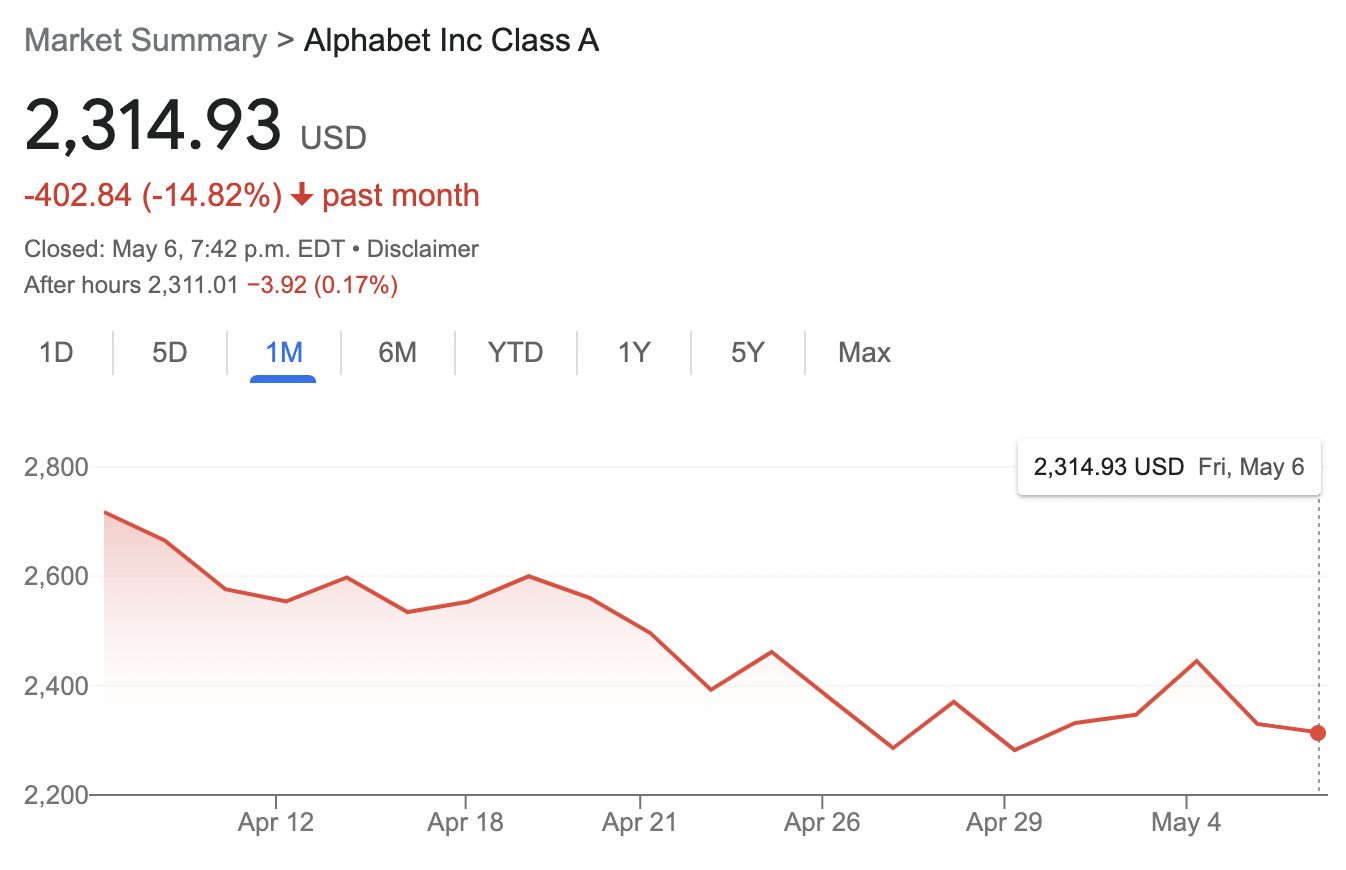
Task: Select the 1Y time range tab
Action: [x=634, y=353]
